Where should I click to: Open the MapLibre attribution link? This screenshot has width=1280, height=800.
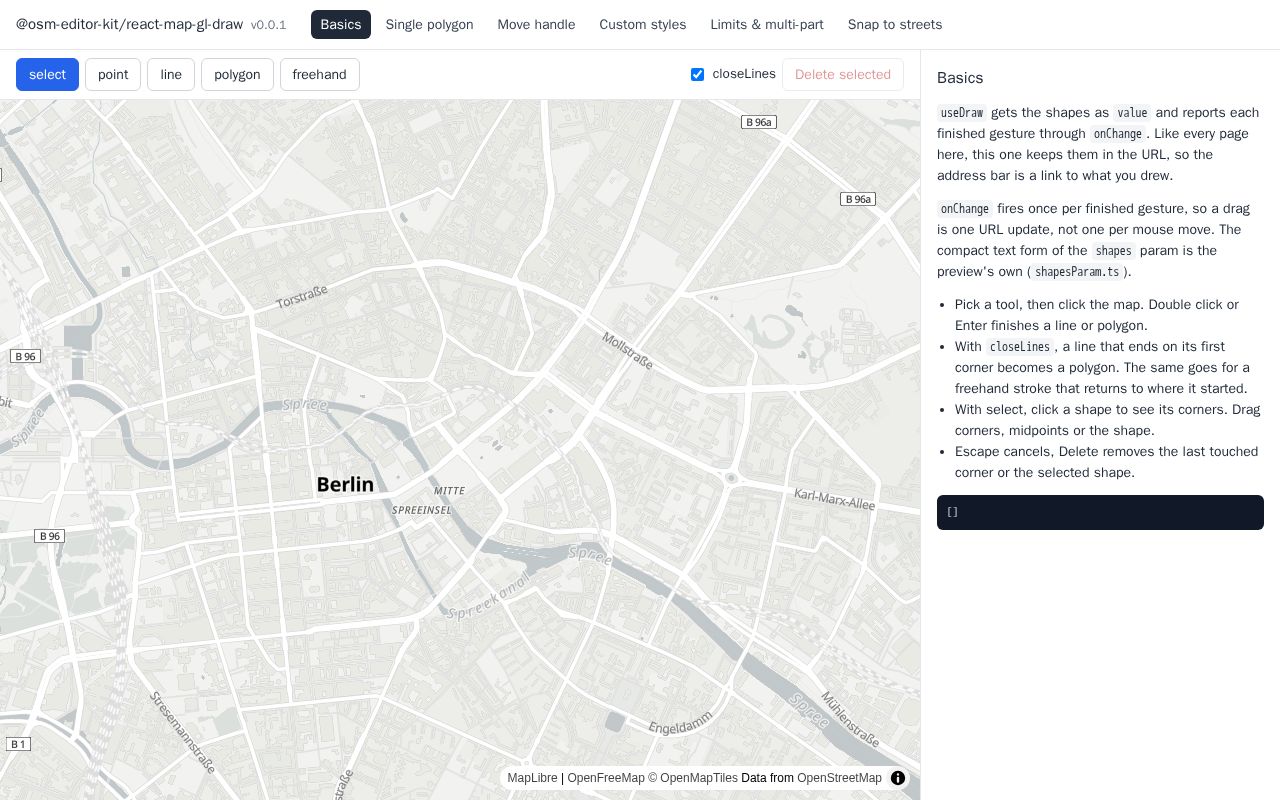pyautogui.click(x=532, y=778)
